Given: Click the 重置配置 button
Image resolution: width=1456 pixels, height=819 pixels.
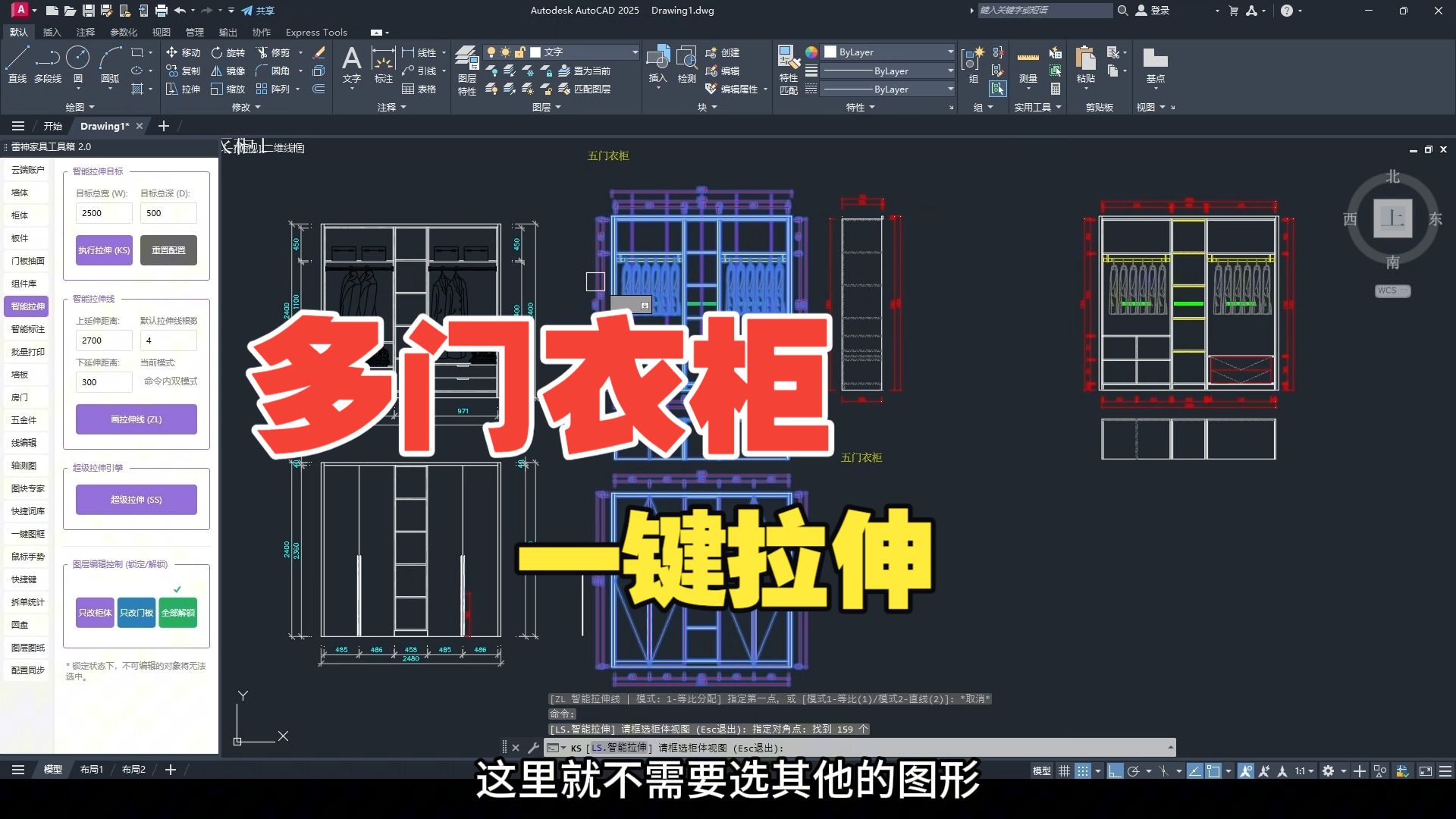Looking at the screenshot, I should pos(168,250).
